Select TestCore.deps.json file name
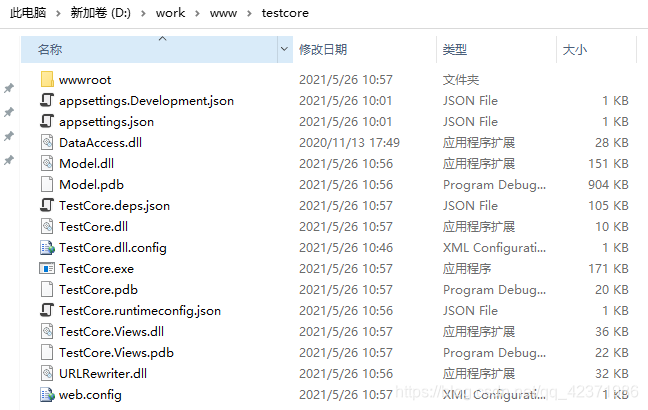This screenshot has width=648, height=410. 114,205
